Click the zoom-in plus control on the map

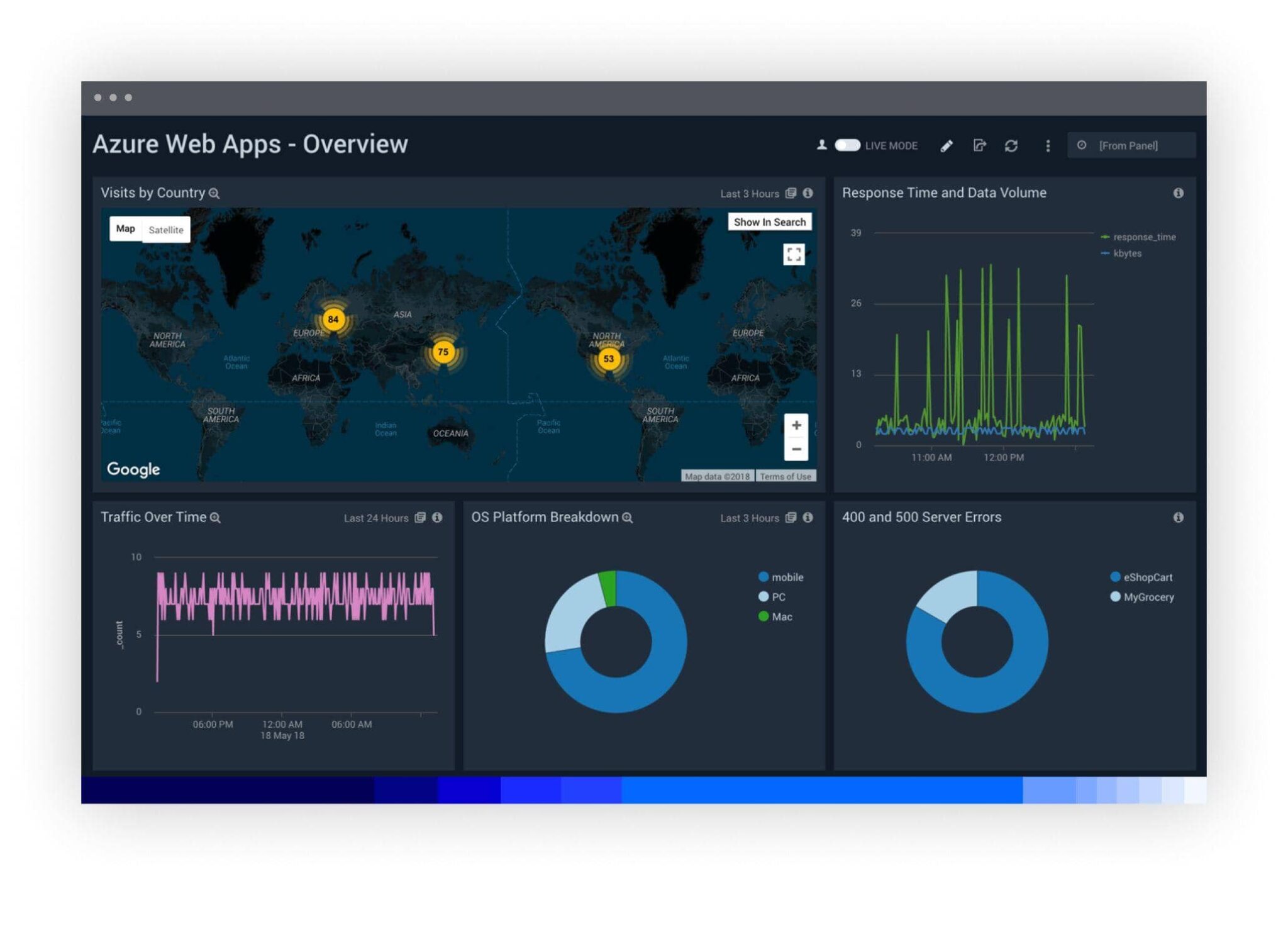(x=796, y=425)
